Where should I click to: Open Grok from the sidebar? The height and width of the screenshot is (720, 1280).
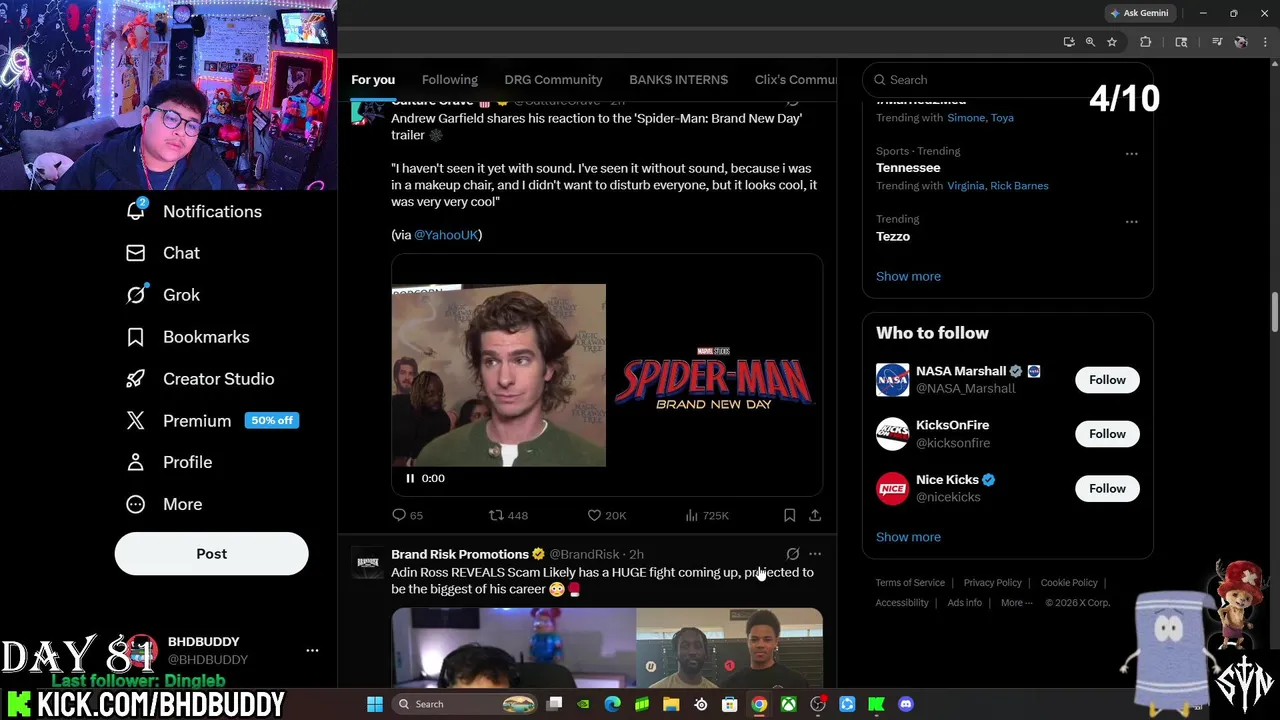(163, 295)
